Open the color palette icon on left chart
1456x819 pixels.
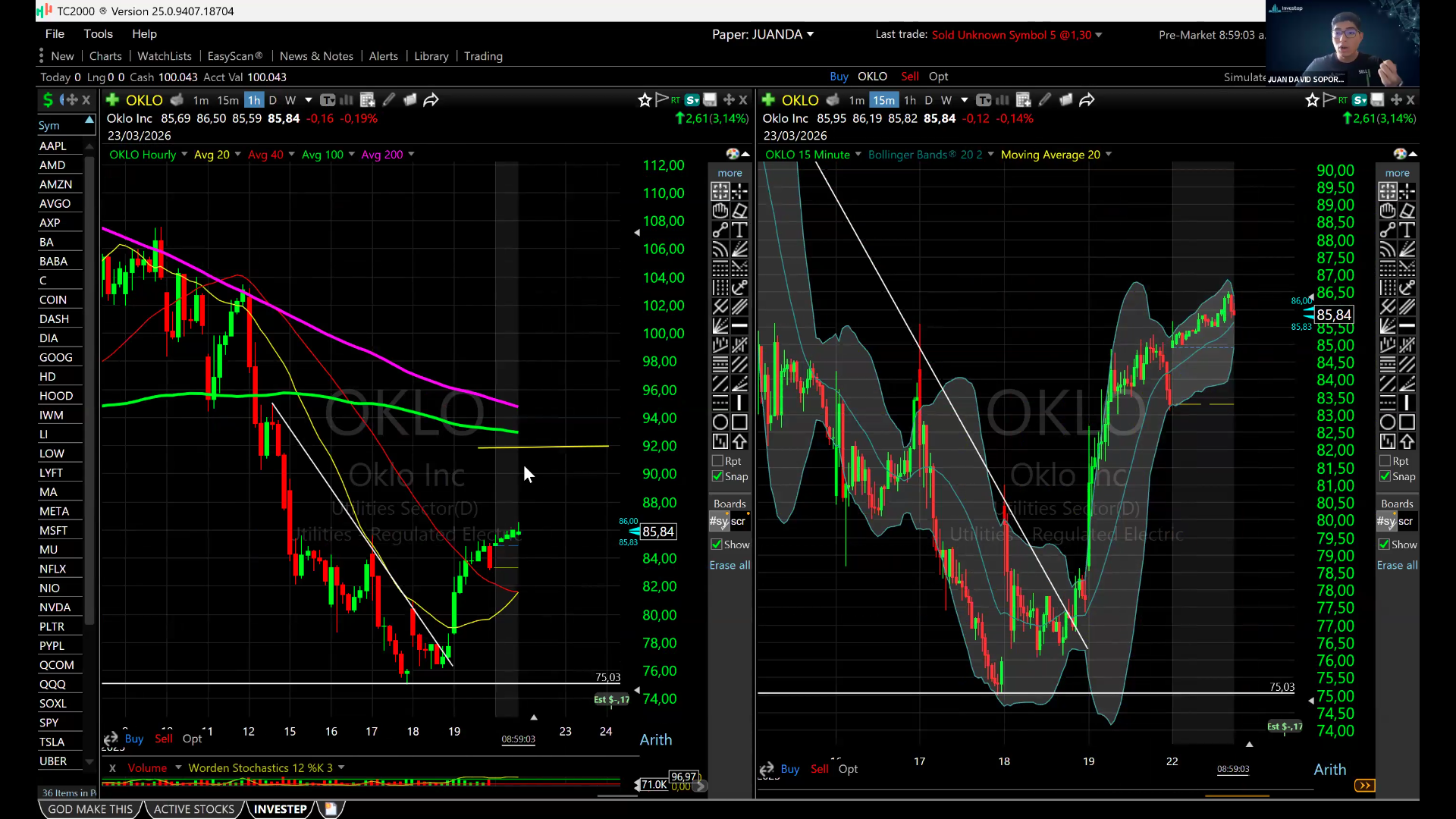[x=733, y=154]
